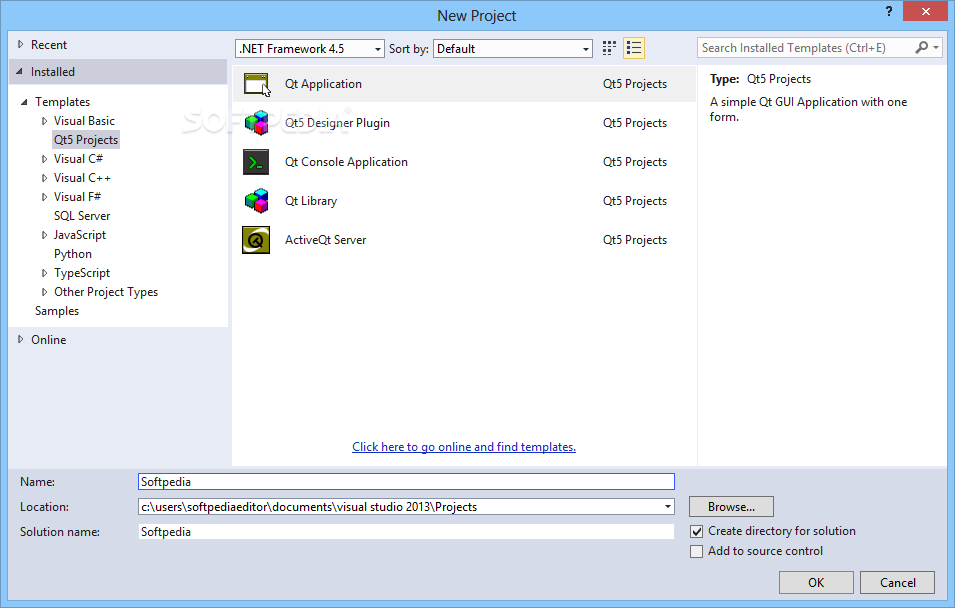This screenshot has width=955, height=608.
Task: Close the New Project dialog
Action: pyautogui.click(x=925, y=11)
